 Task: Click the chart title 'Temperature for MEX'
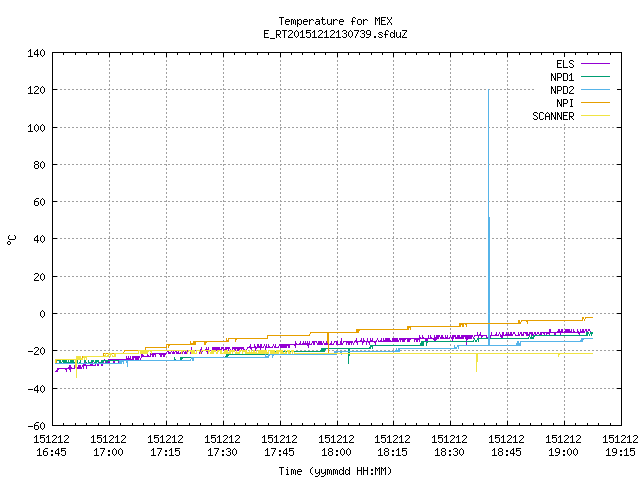click(335, 21)
